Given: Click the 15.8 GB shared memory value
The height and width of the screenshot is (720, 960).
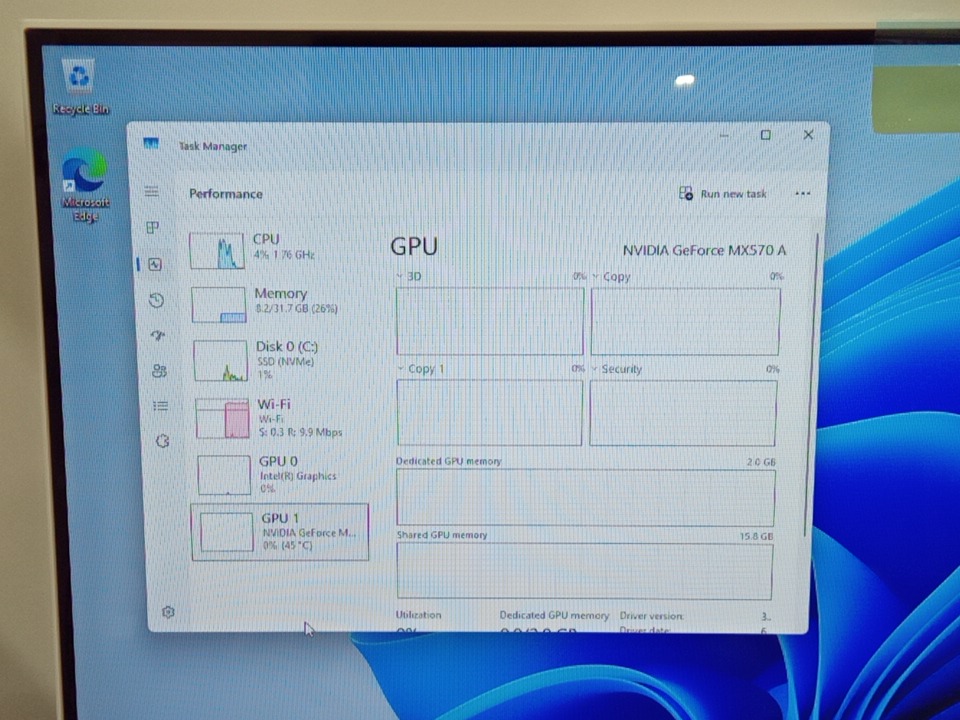Looking at the screenshot, I should pos(757,536).
